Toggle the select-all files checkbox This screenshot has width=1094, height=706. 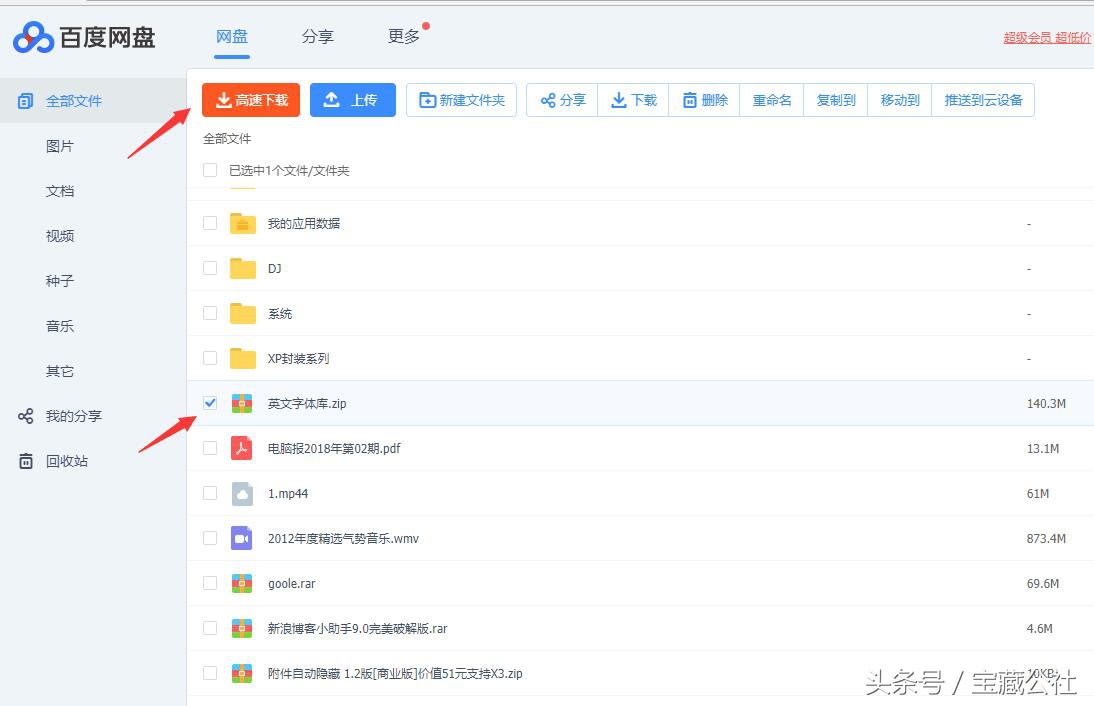click(210, 170)
